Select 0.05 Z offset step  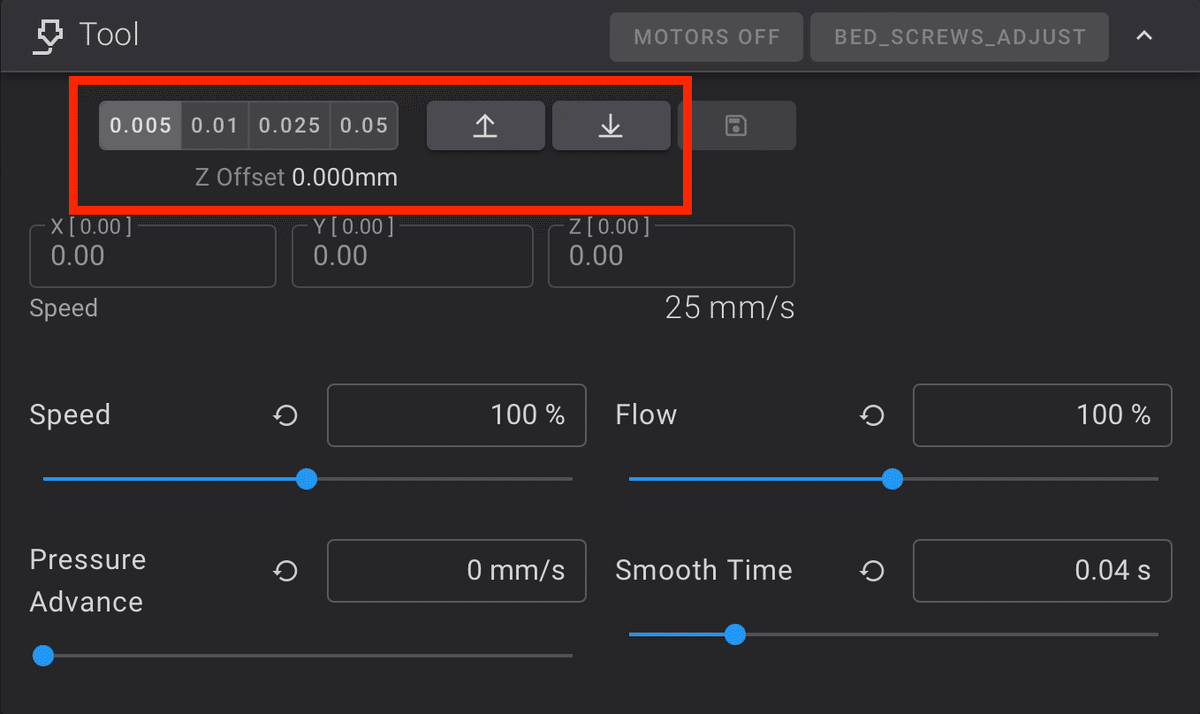click(364, 126)
